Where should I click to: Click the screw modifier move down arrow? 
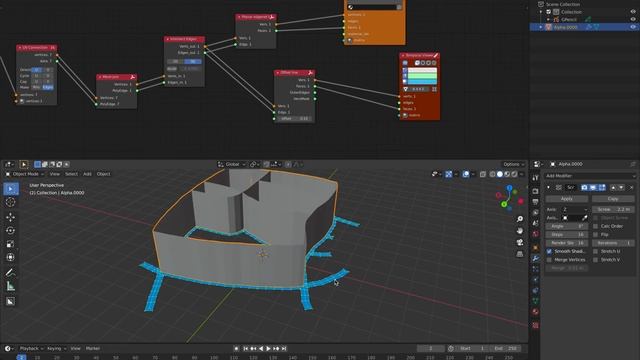(621, 187)
